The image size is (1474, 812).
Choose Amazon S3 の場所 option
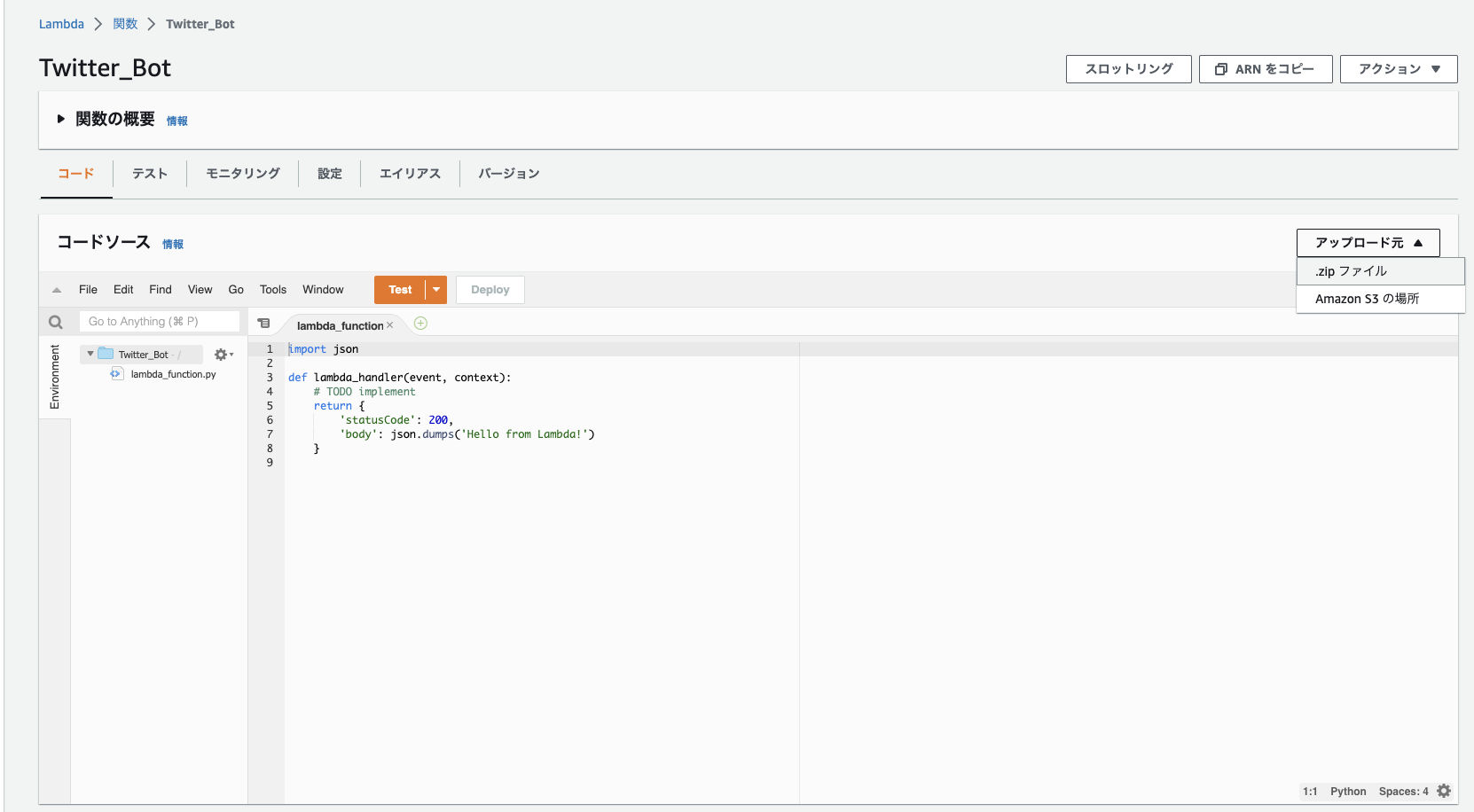point(1381,299)
